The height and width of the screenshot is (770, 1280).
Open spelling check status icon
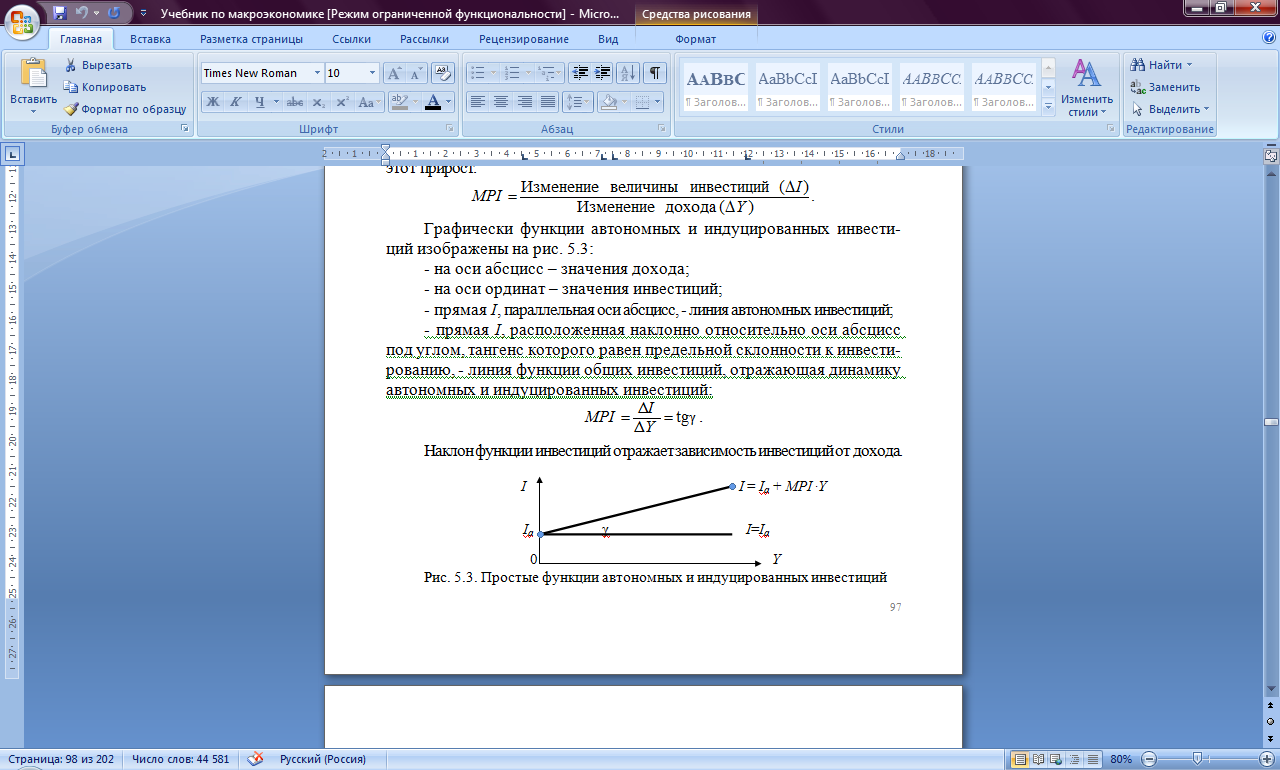tap(256, 759)
